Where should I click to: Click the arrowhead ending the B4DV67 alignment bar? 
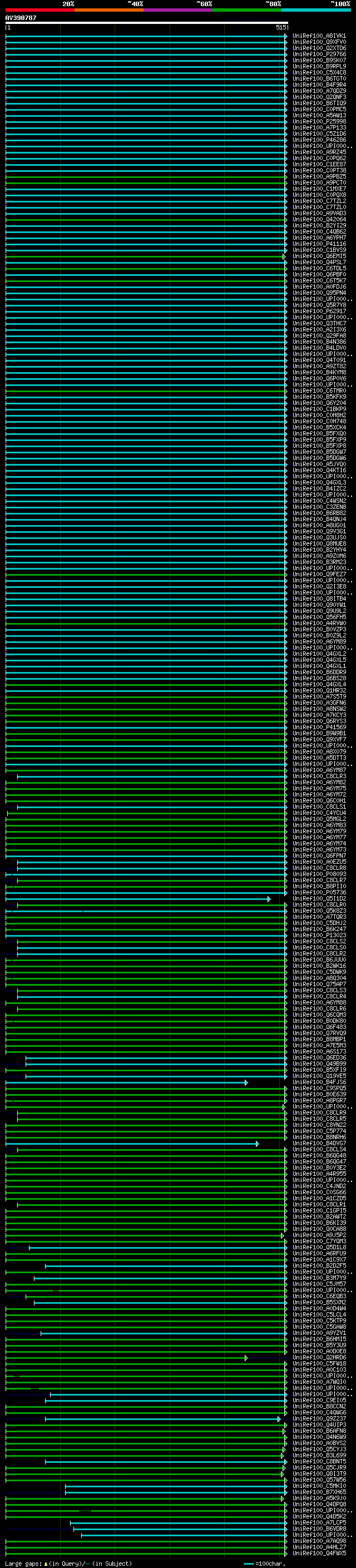click(258, 1144)
